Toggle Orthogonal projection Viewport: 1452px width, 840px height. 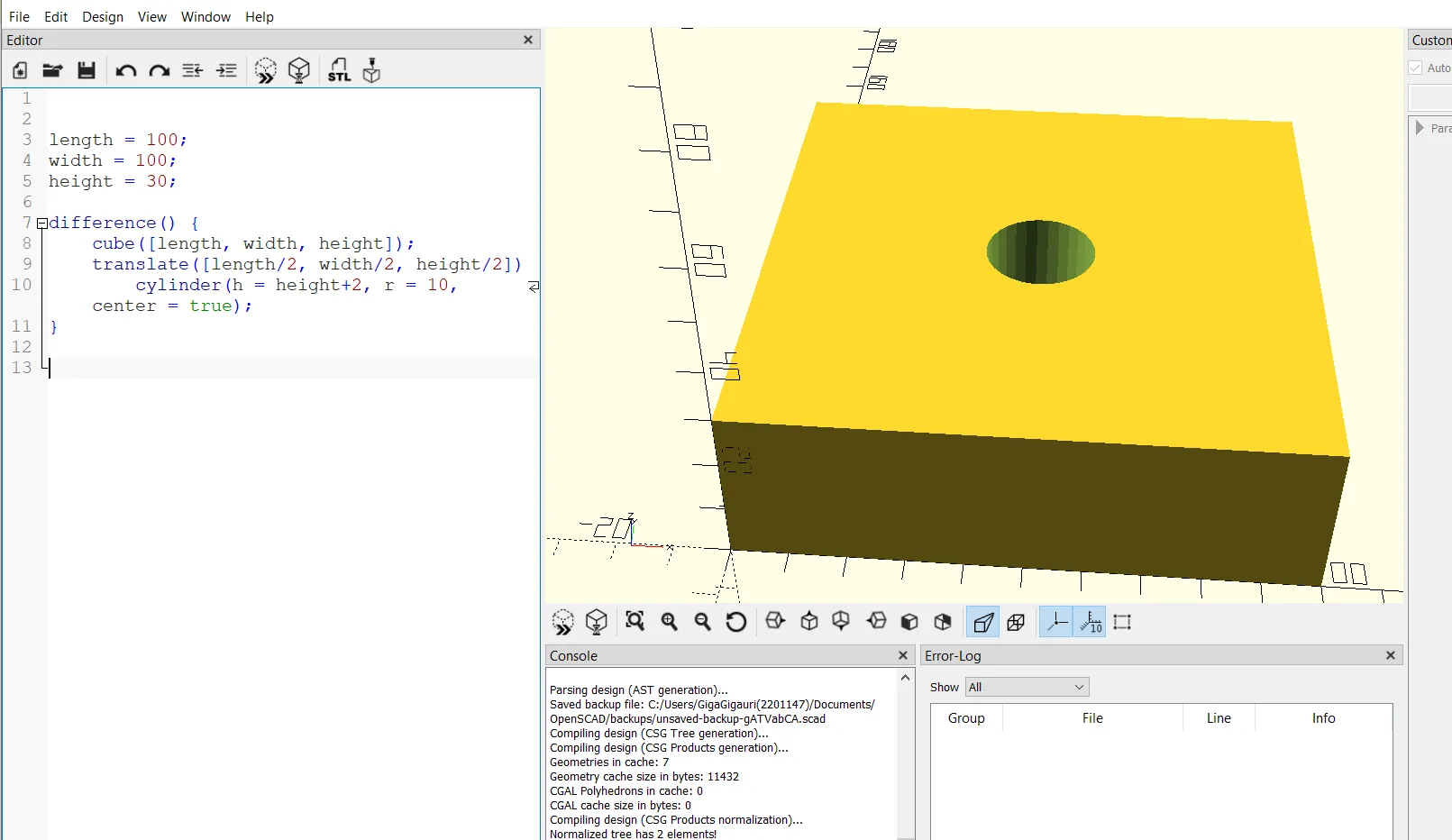click(x=1017, y=622)
